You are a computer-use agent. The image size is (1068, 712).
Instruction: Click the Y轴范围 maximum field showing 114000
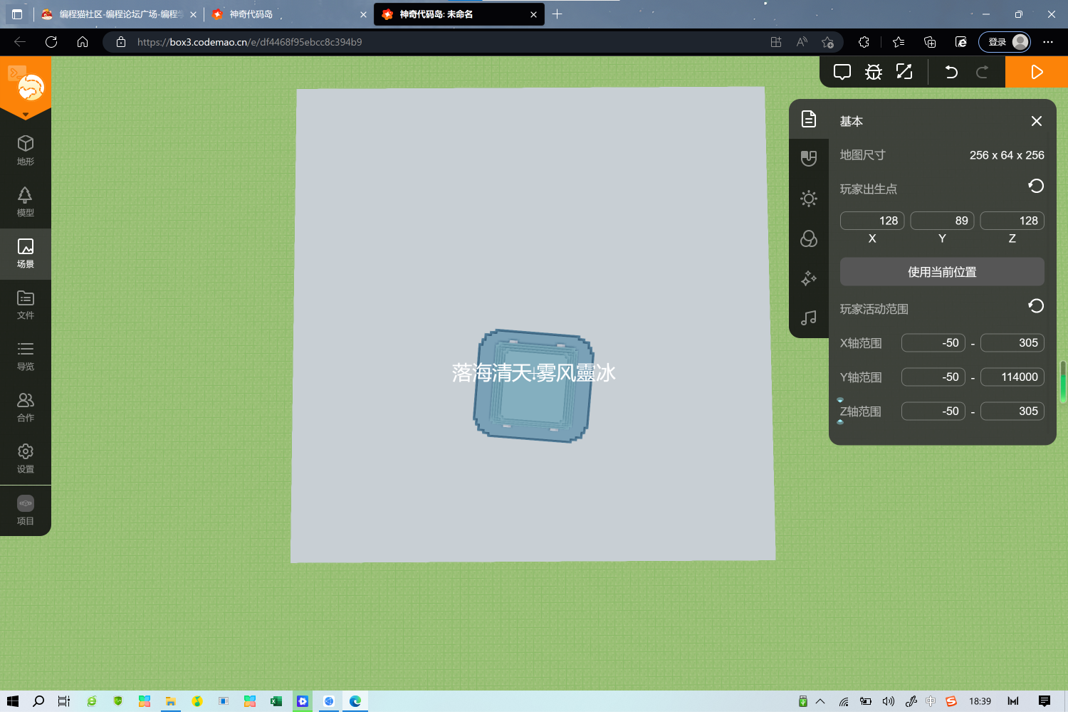tap(1012, 377)
